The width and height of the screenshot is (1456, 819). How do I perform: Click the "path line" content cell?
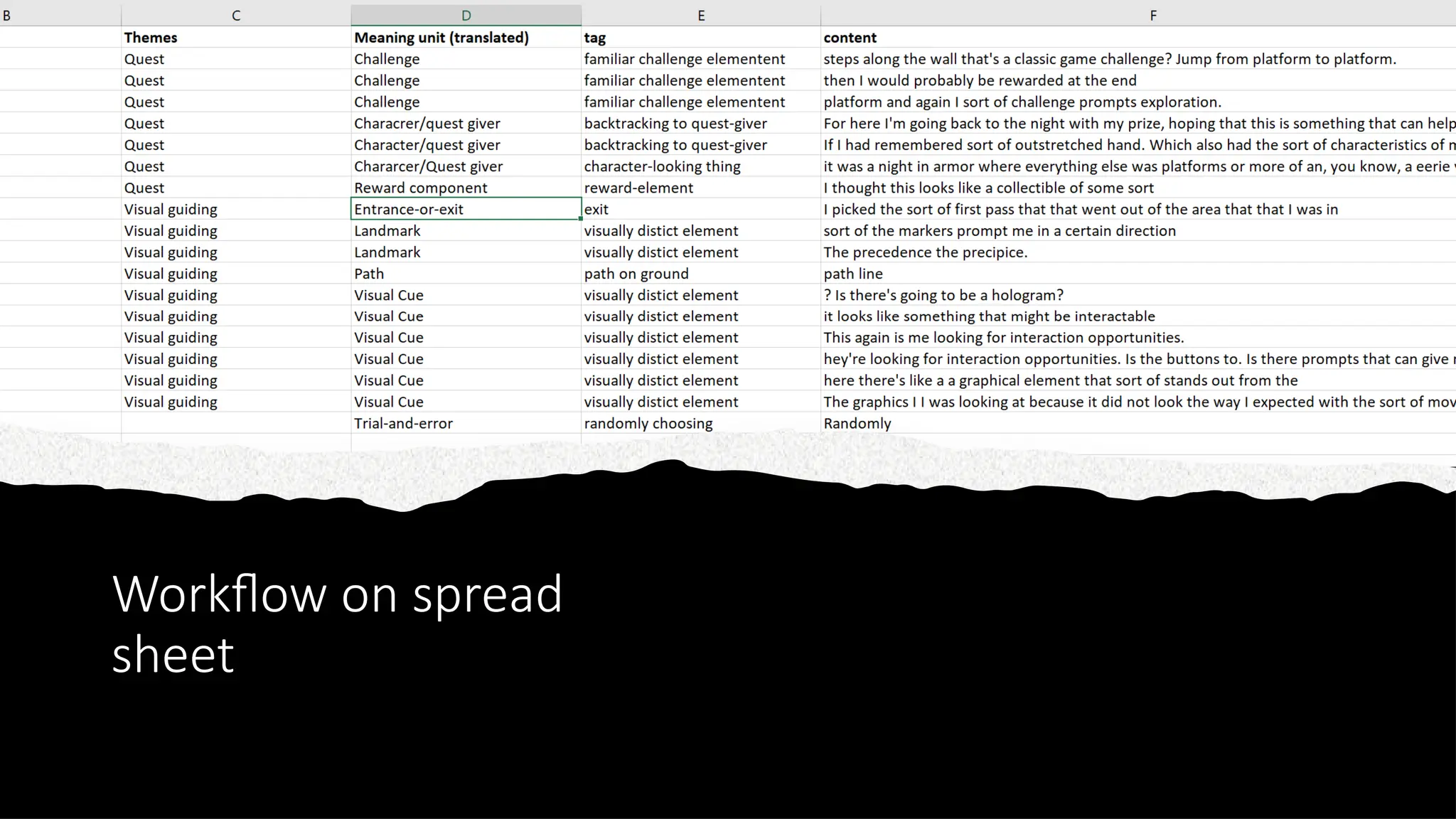click(x=1138, y=274)
